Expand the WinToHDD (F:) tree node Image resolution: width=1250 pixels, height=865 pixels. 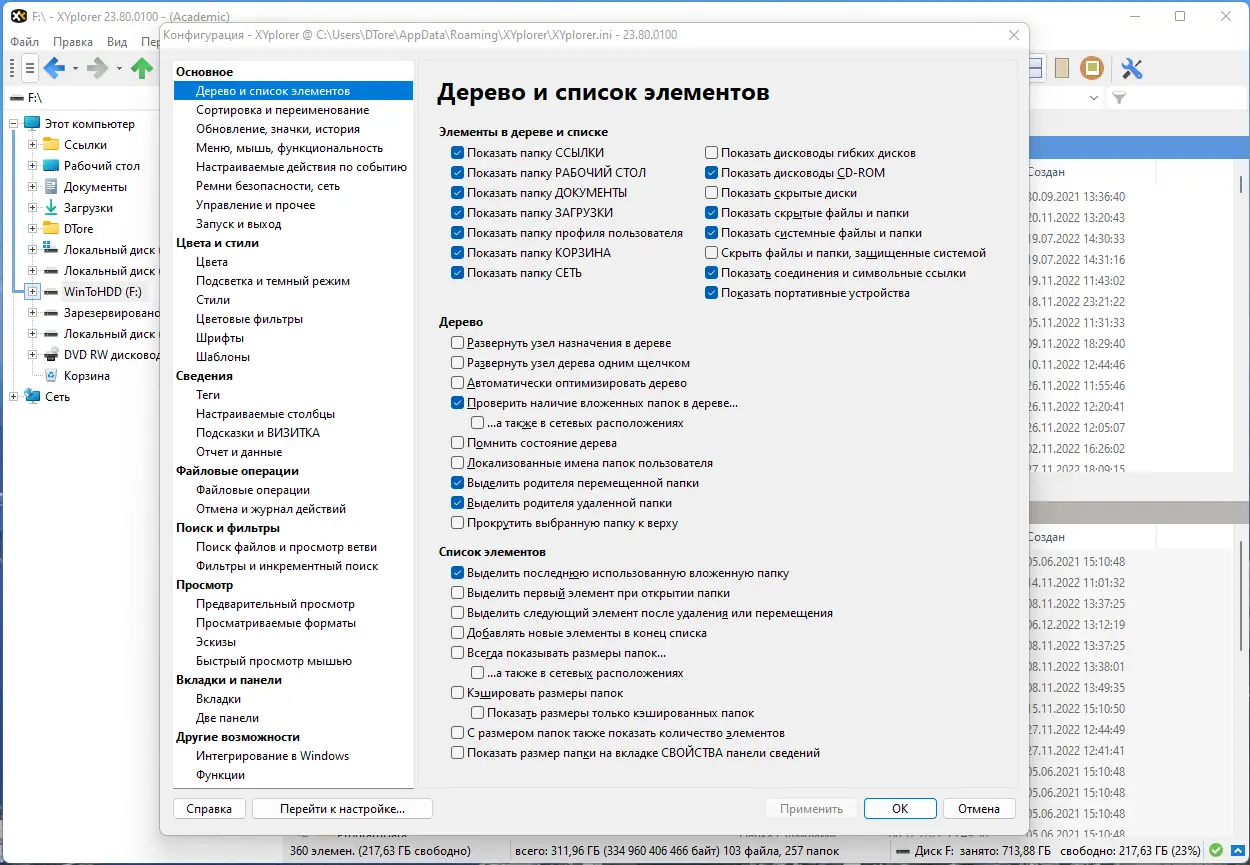tap(32, 292)
